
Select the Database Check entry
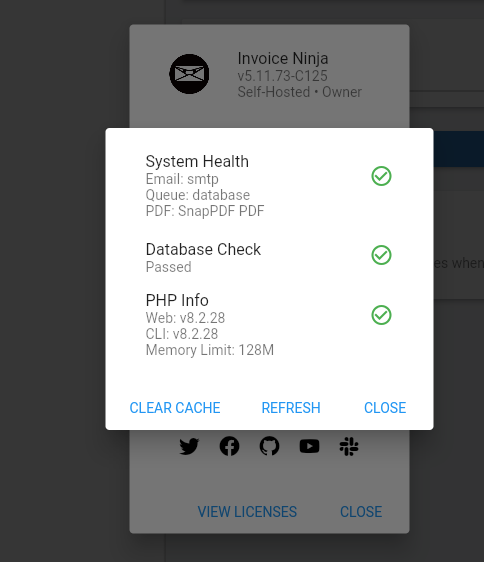point(269,258)
